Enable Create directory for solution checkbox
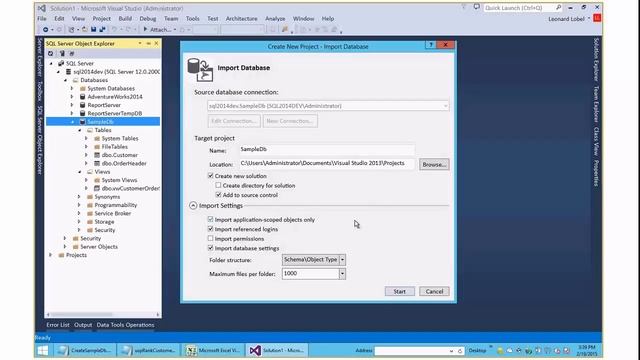 point(218,185)
